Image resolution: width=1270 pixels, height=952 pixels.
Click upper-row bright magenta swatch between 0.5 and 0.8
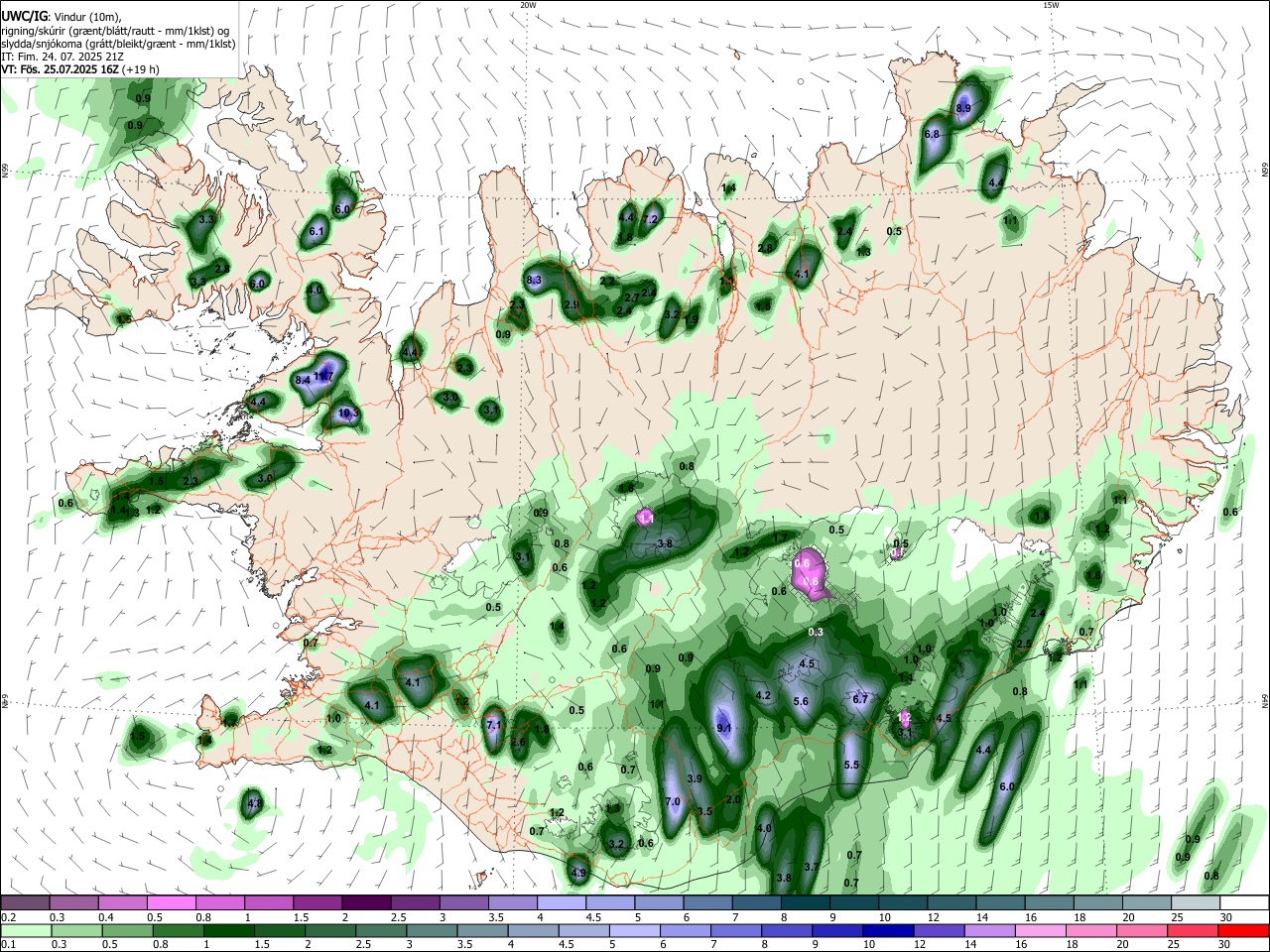171,903
